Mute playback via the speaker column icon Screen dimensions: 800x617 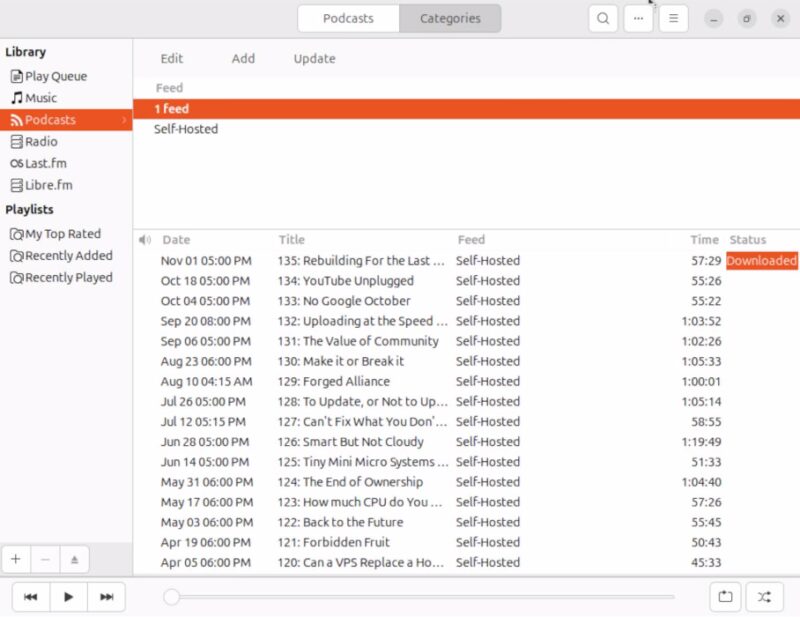[144, 239]
